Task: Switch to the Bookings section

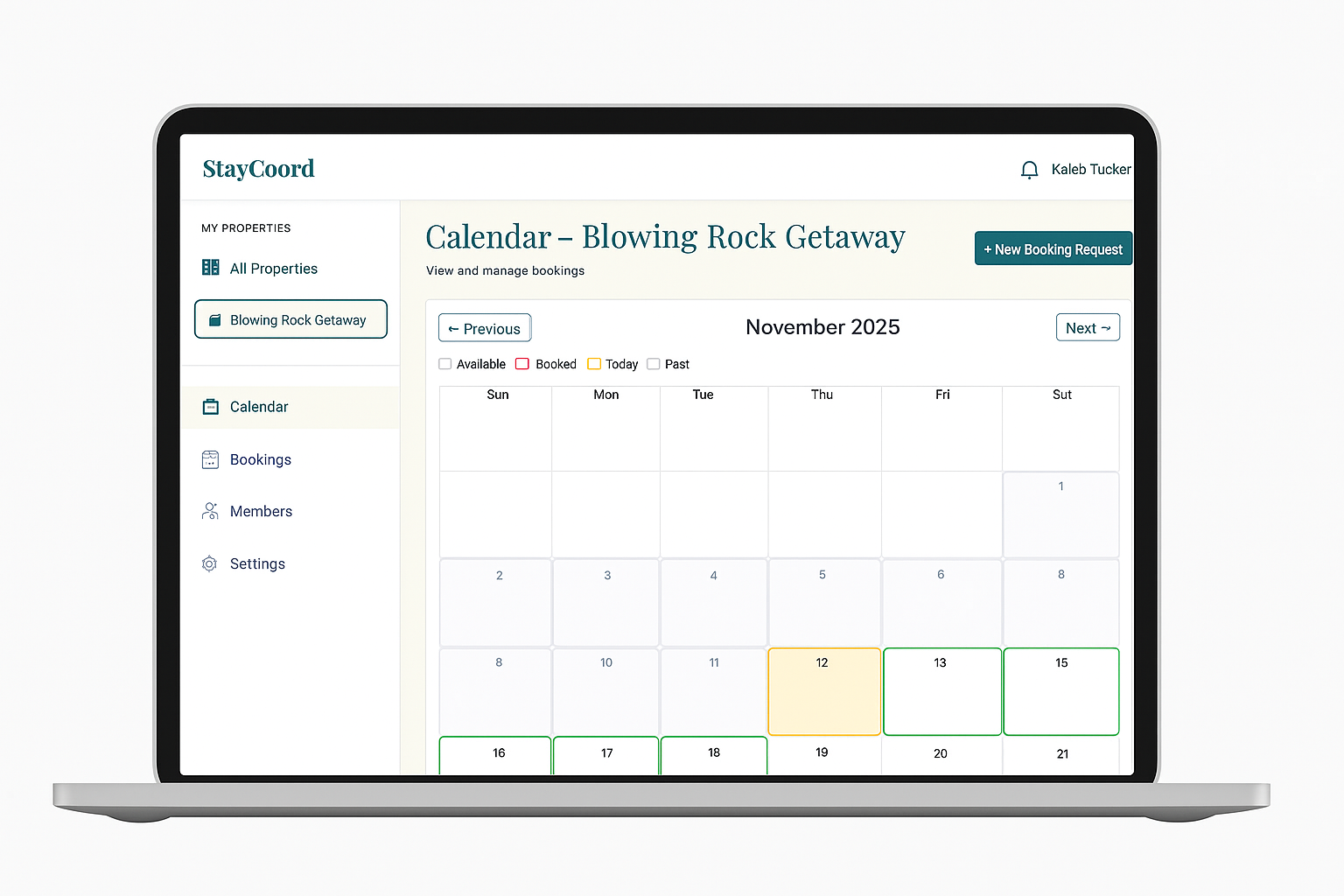Action: coord(260,458)
